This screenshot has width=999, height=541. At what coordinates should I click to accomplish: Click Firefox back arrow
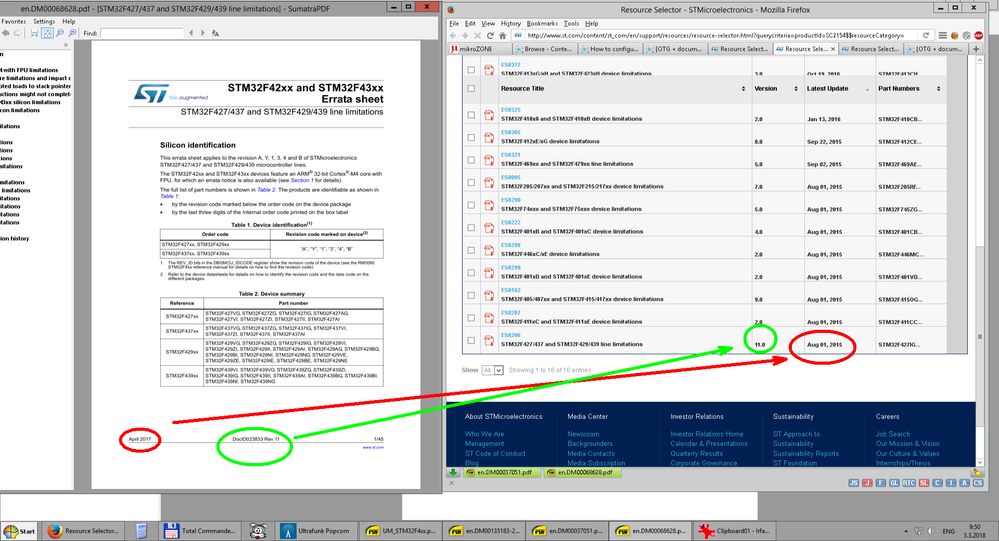[x=453, y=36]
